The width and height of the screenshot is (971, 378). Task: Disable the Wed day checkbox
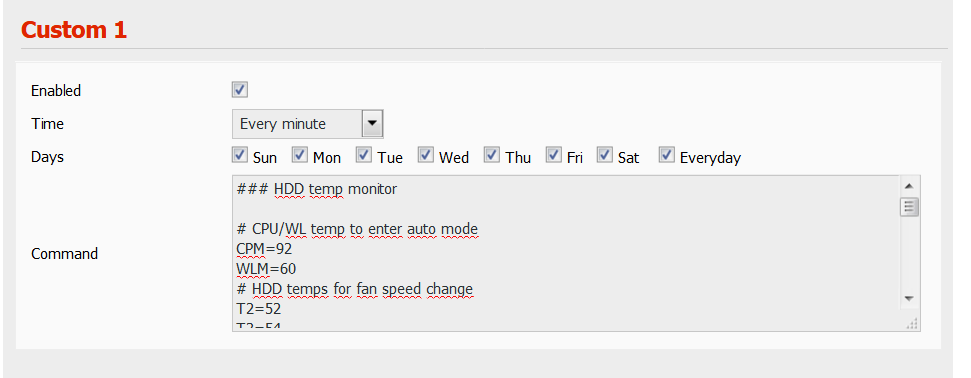pyautogui.click(x=425, y=155)
